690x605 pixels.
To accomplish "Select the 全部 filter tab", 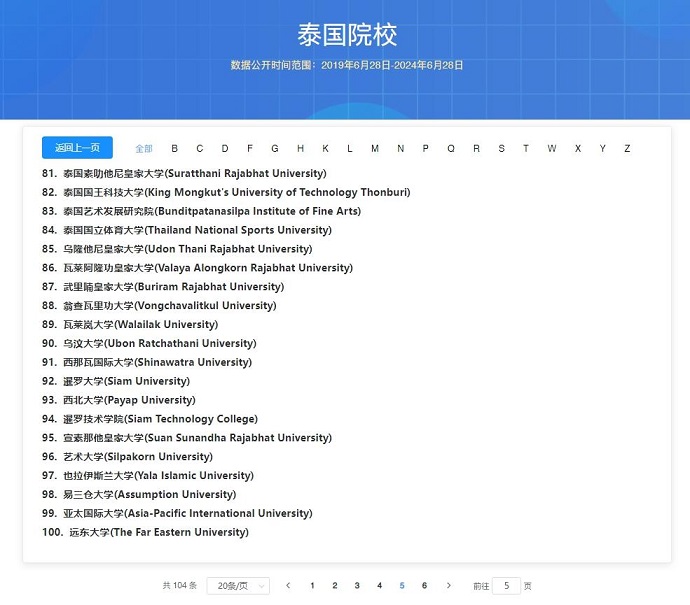I will pos(144,149).
